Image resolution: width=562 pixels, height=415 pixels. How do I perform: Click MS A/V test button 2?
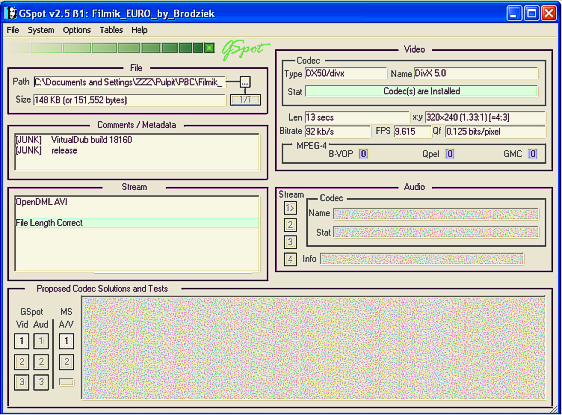[66, 362]
